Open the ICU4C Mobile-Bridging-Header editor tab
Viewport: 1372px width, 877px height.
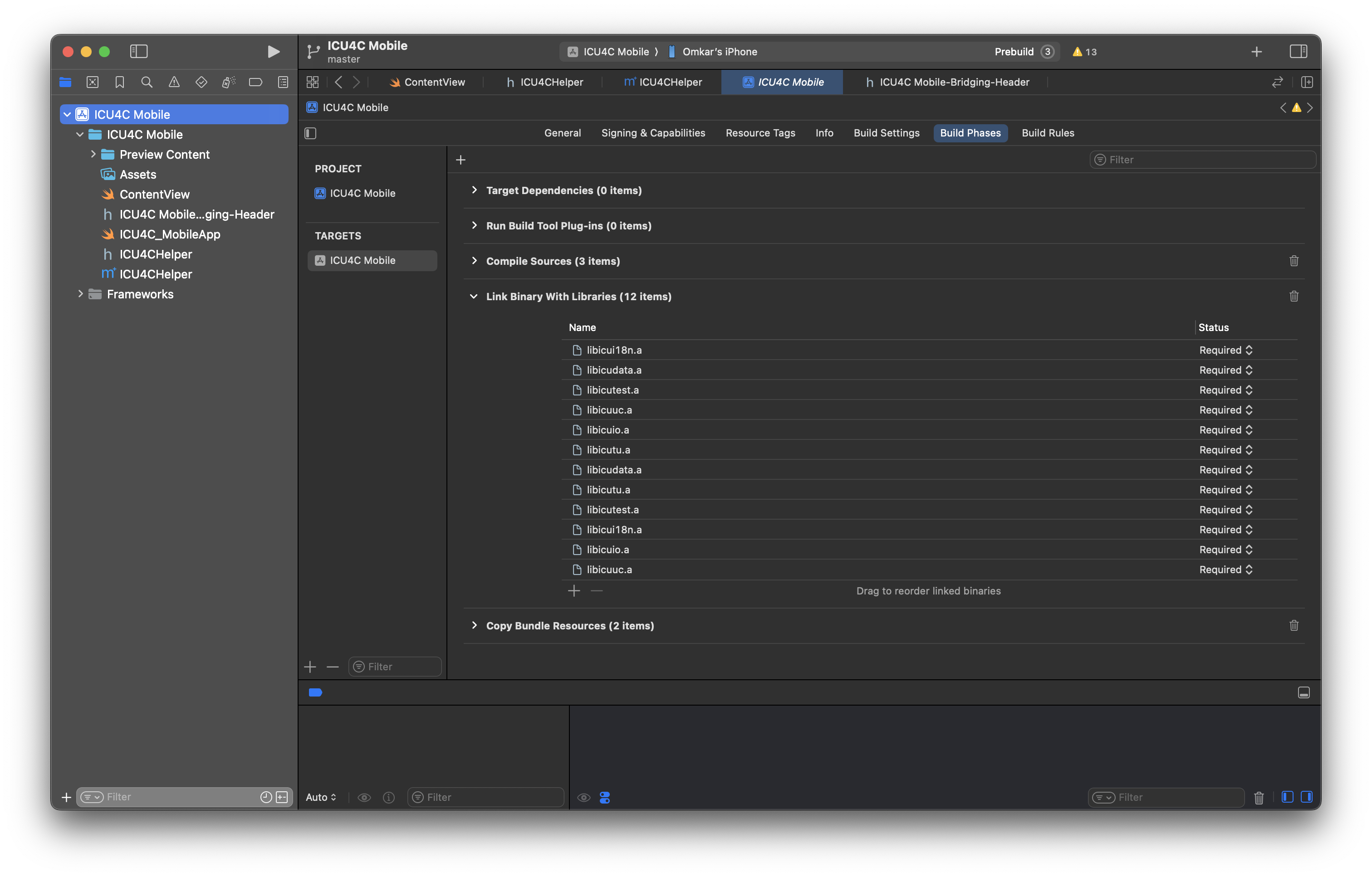(x=947, y=82)
